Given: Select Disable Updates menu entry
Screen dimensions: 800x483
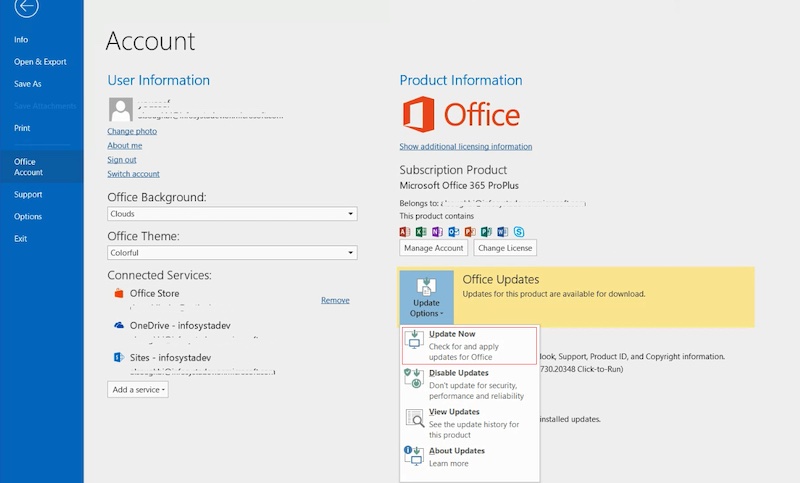Looking at the screenshot, I should click(x=469, y=384).
